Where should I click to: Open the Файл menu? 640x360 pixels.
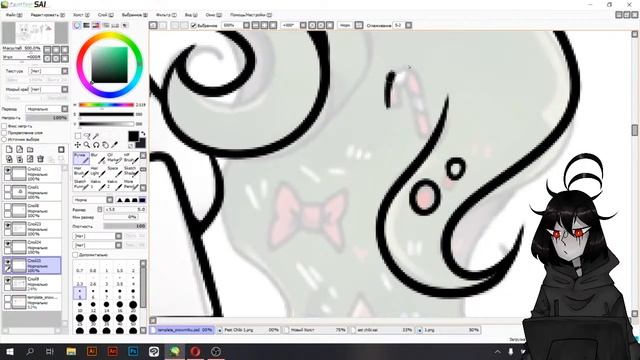click(x=14, y=15)
